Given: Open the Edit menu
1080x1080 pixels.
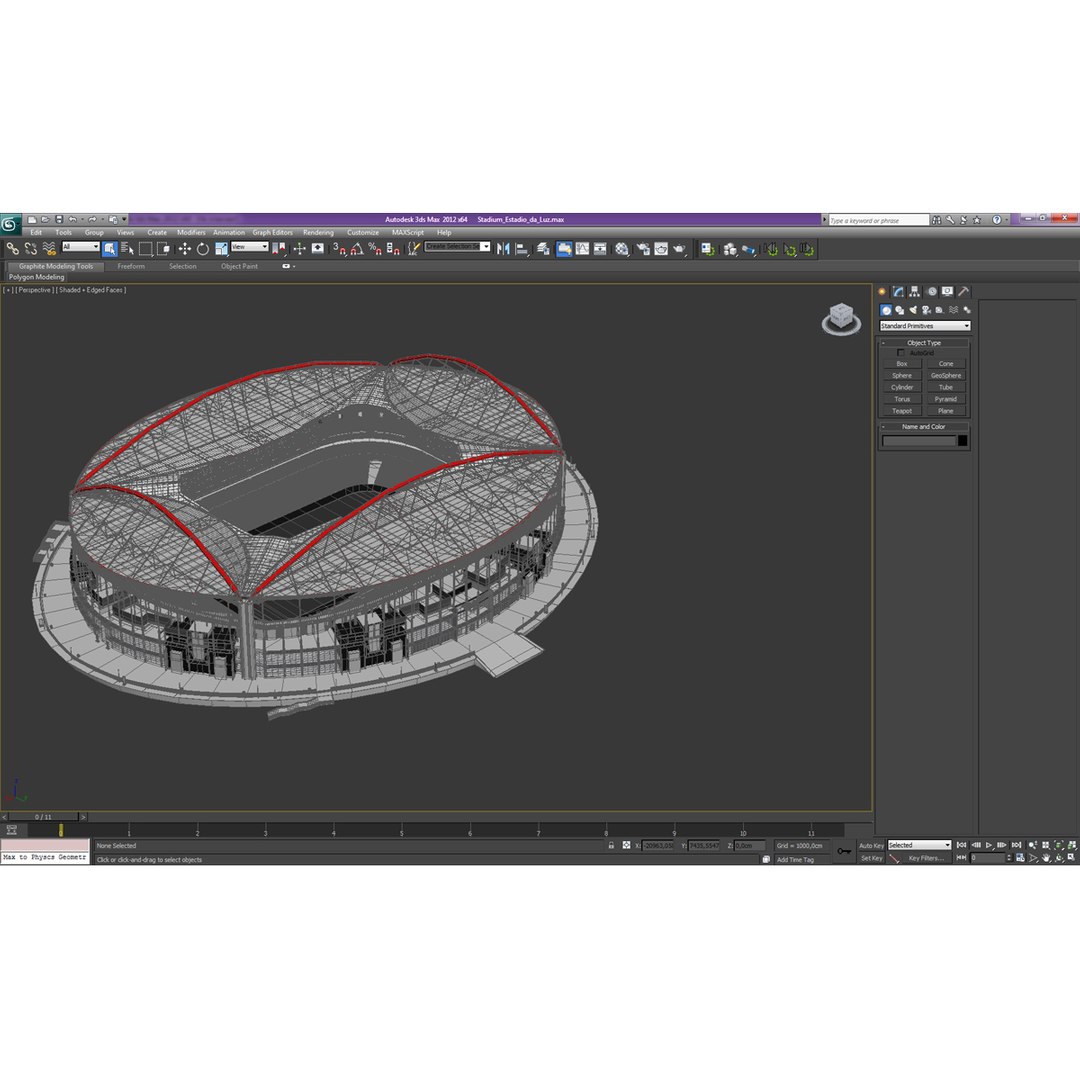Looking at the screenshot, I should pyautogui.click(x=36, y=233).
